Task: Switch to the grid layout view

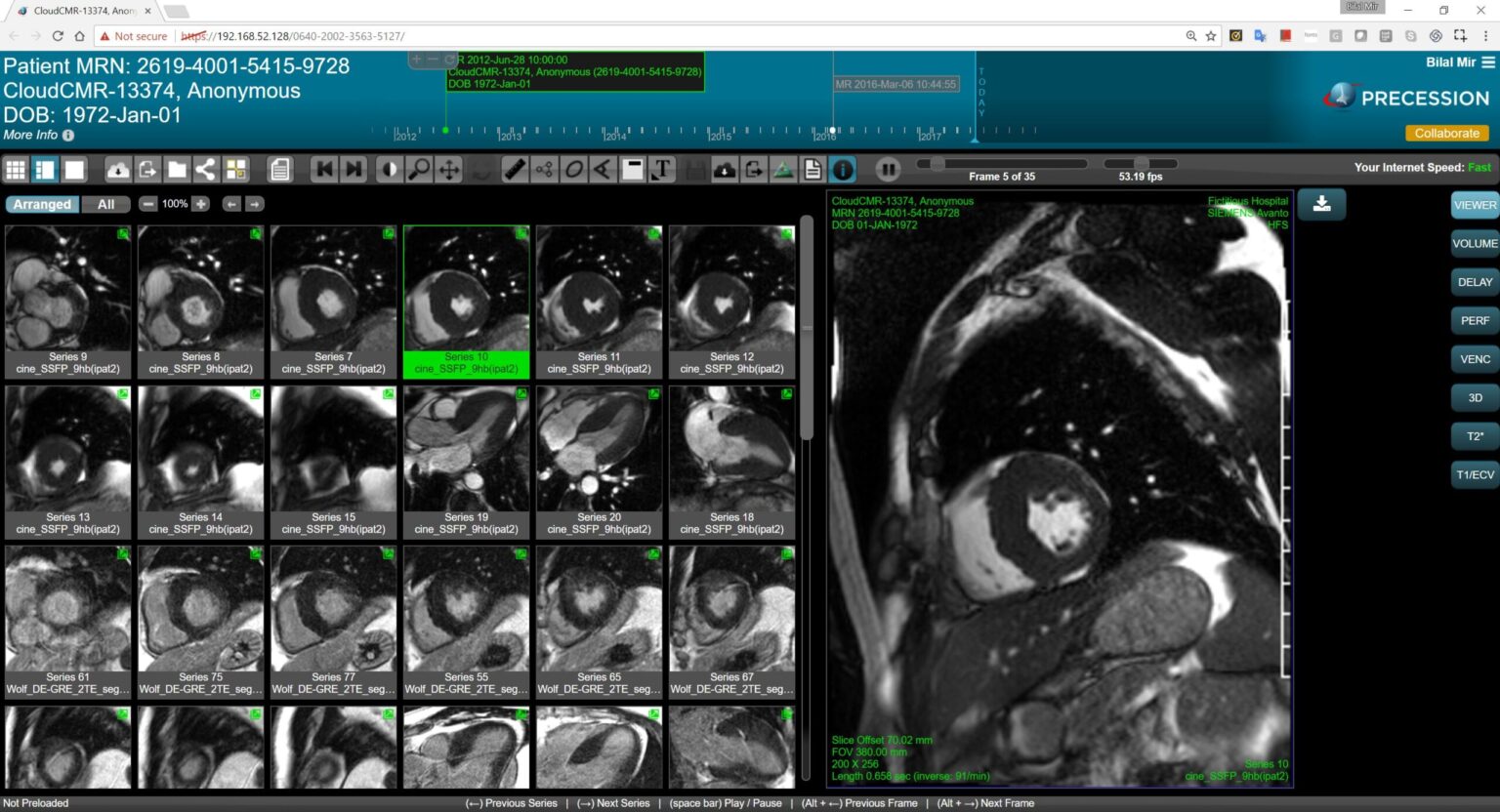Action: coord(16,170)
